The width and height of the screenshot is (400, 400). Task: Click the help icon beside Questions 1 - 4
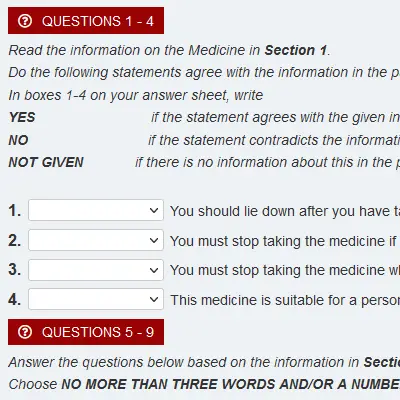[x=25, y=21]
